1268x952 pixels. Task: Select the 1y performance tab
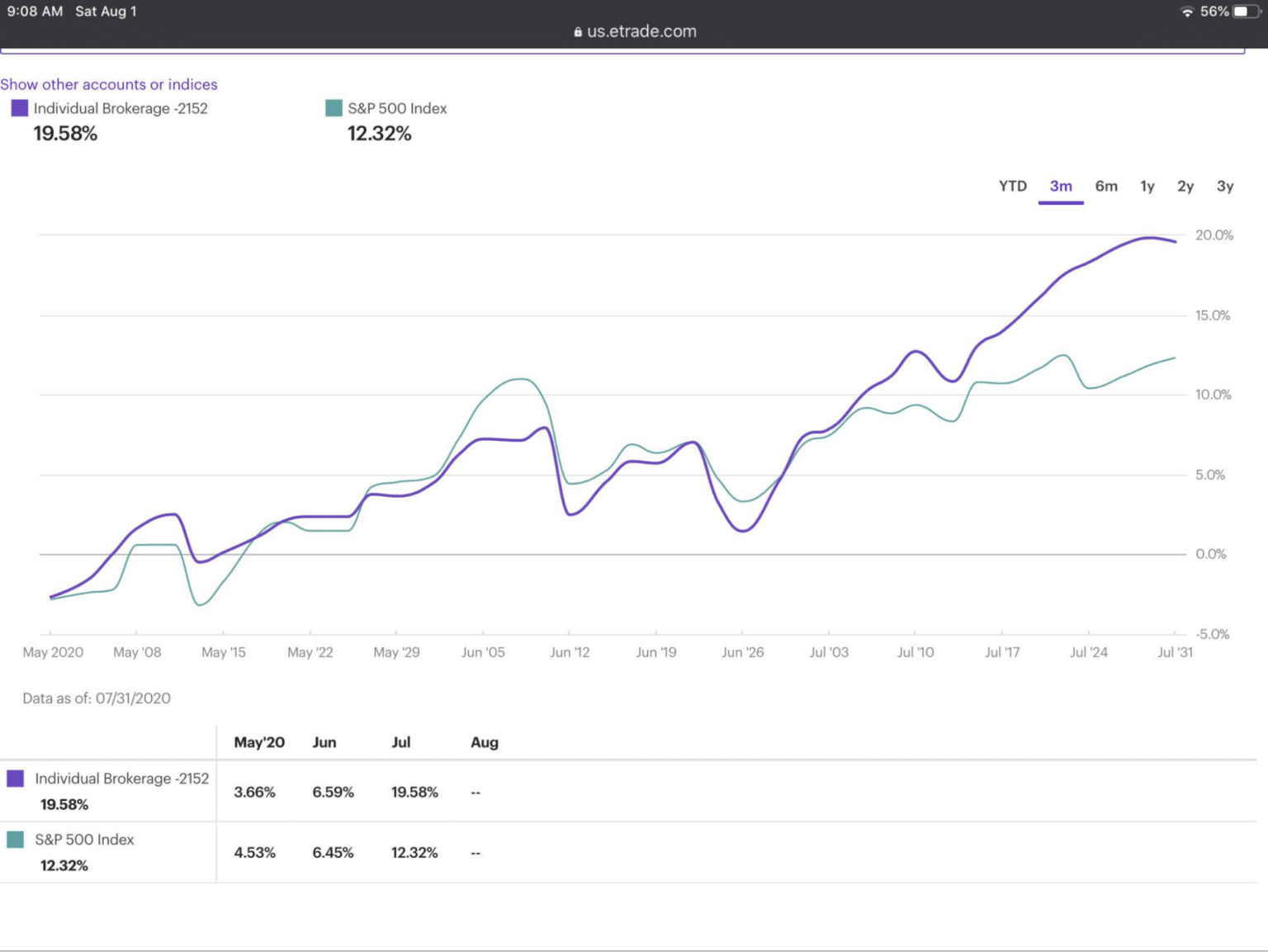click(x=1147, y=186)
